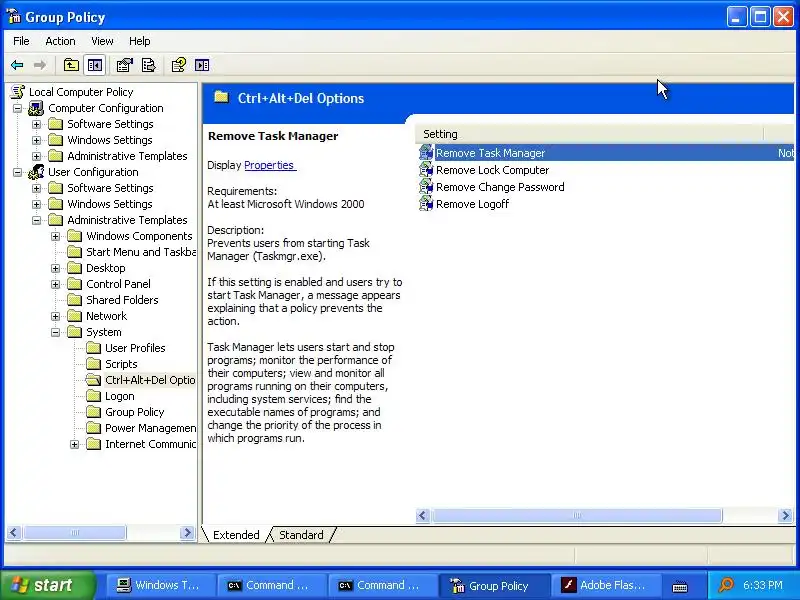Switch to Windows T... taskbar button

point(159,585)
